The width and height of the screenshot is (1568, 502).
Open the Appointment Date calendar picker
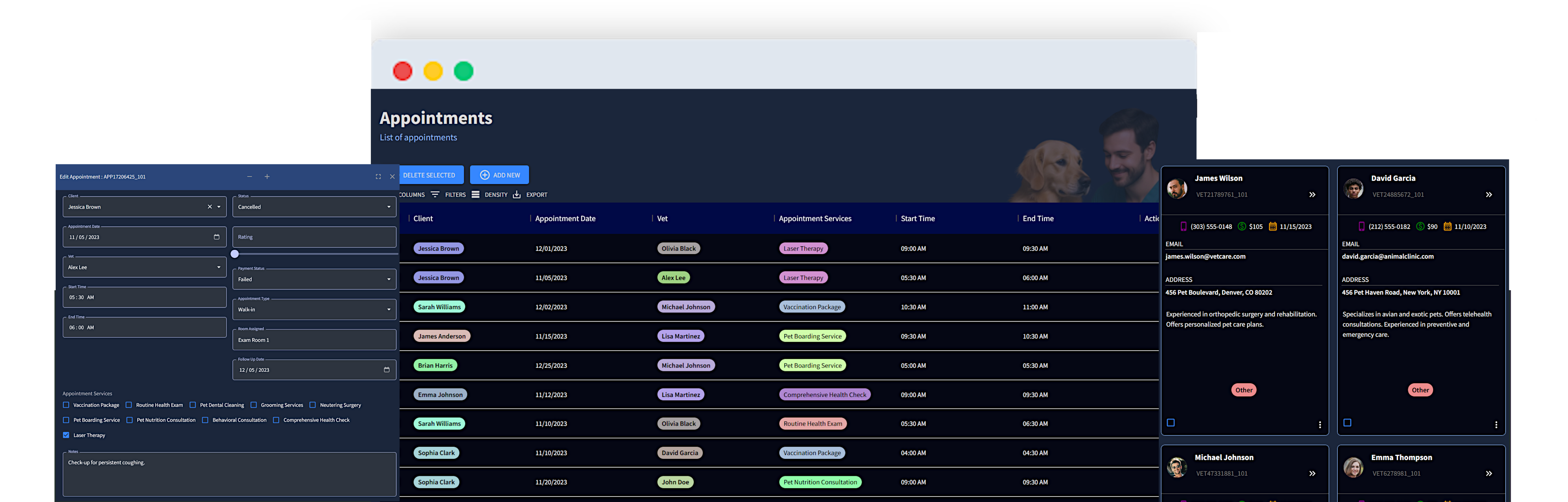click(217, 237)
